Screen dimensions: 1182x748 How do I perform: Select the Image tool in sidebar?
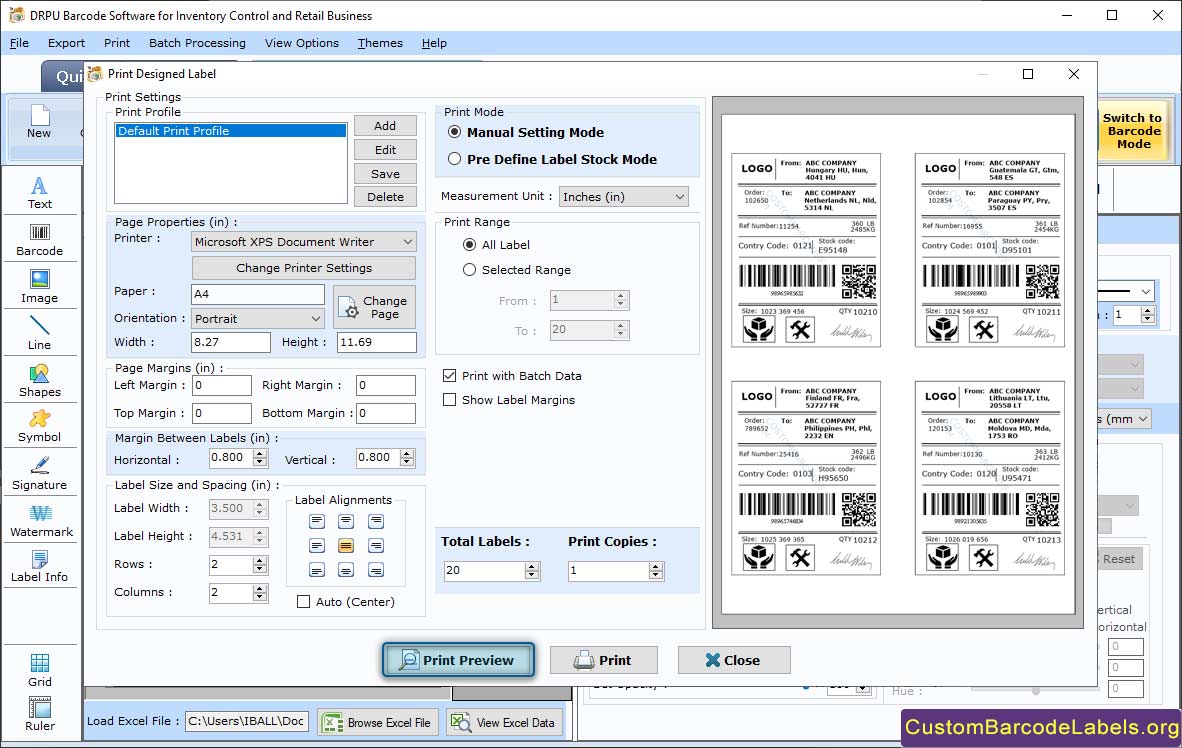39,287
